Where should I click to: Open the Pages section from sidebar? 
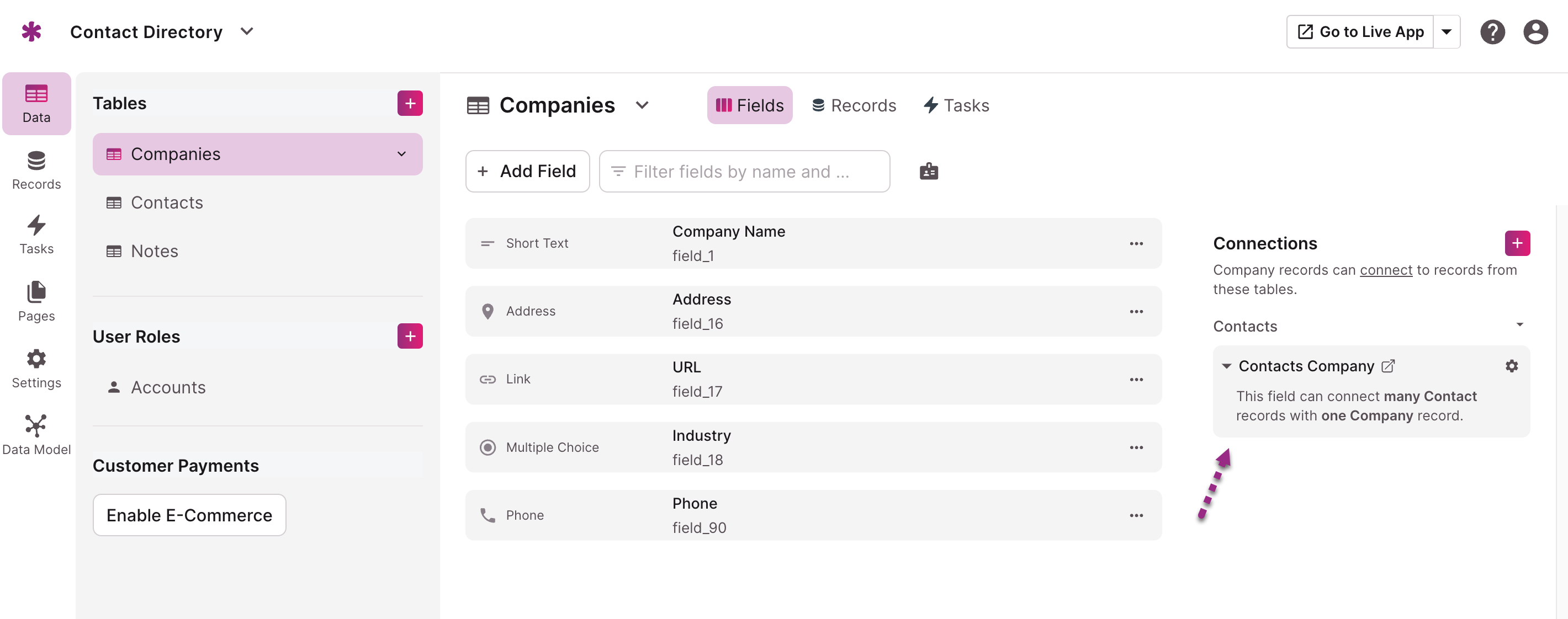[x=36, y=302]
